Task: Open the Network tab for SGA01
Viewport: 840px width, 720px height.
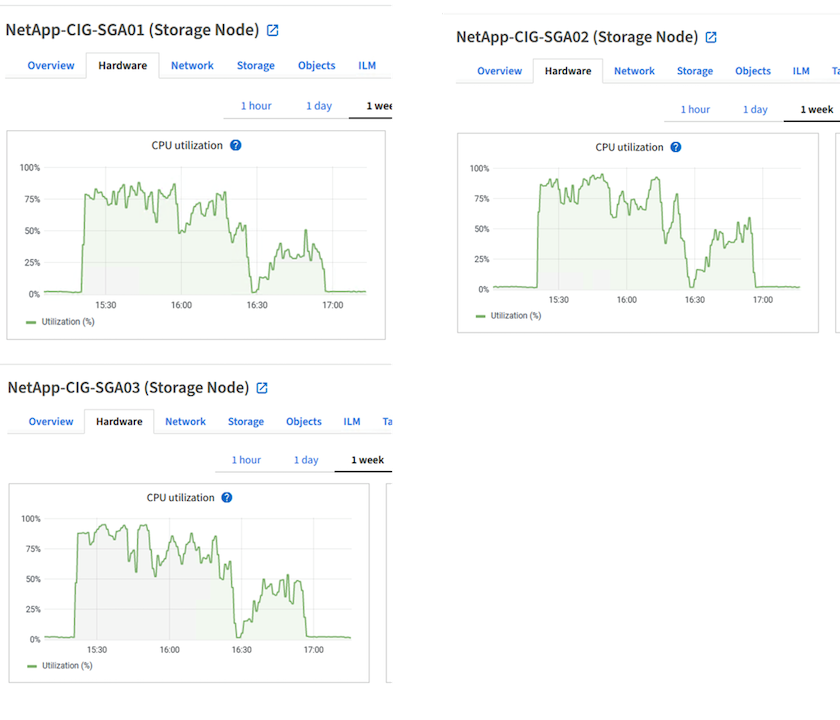Action: [x=192, y=66]
